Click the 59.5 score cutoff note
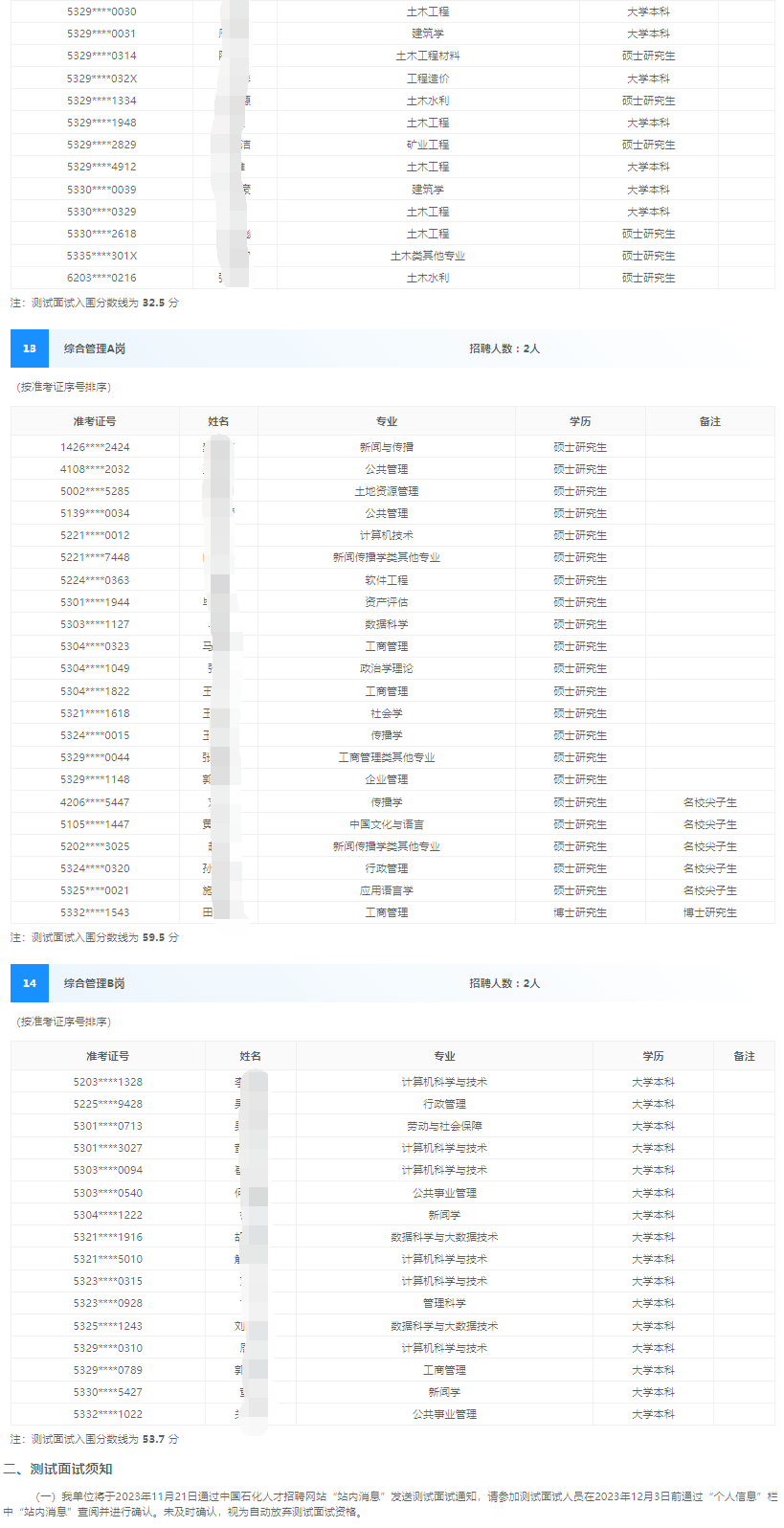 (95, 937)
